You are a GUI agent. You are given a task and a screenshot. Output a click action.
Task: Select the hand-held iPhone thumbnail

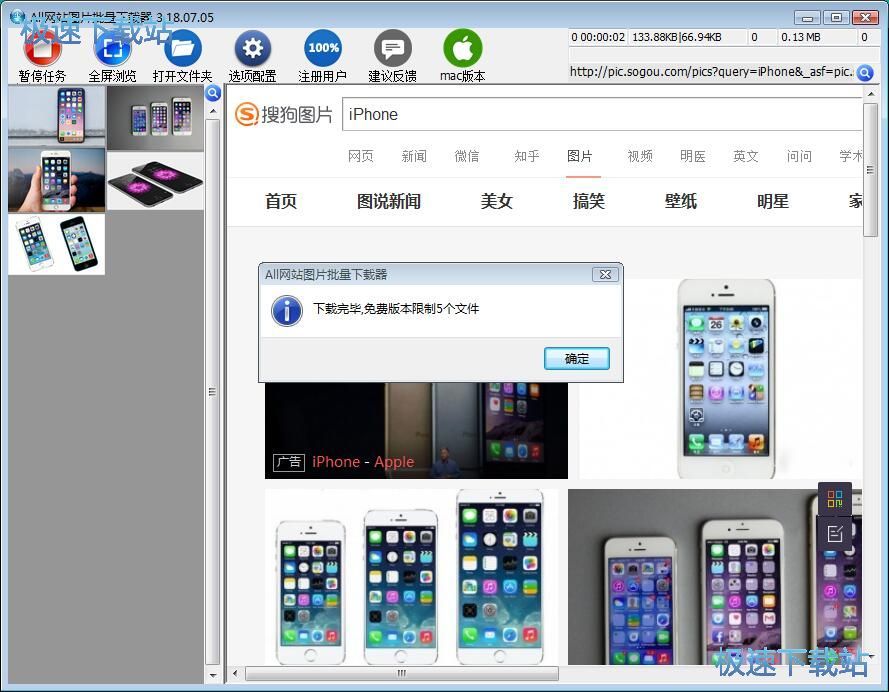pyautogui.click(x=57, y=180)
